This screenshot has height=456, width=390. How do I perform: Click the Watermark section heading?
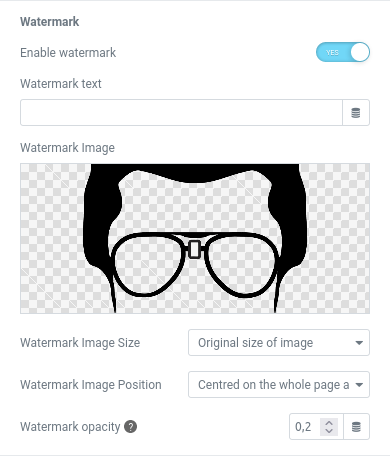tap(50, 22)
